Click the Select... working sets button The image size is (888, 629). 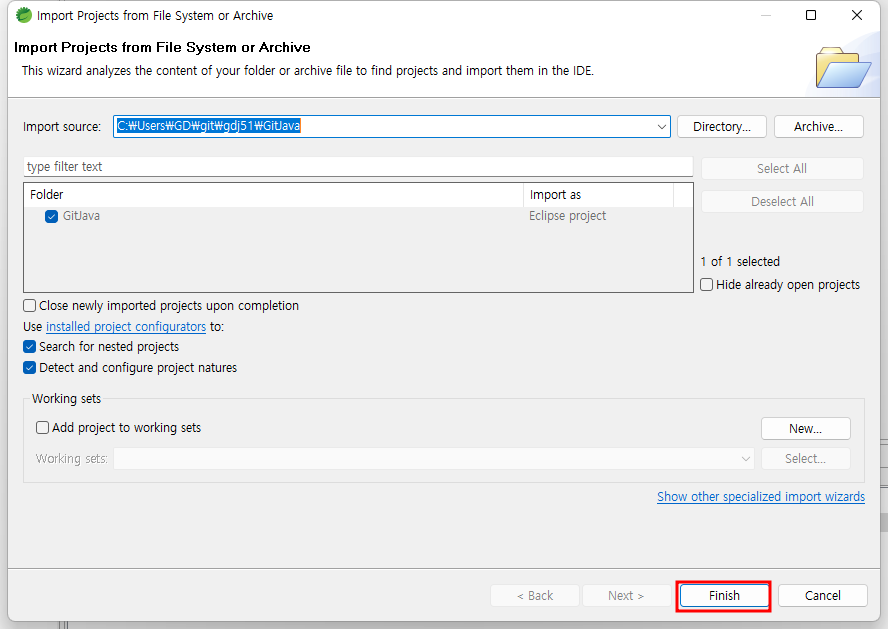[x=805, y=459]
